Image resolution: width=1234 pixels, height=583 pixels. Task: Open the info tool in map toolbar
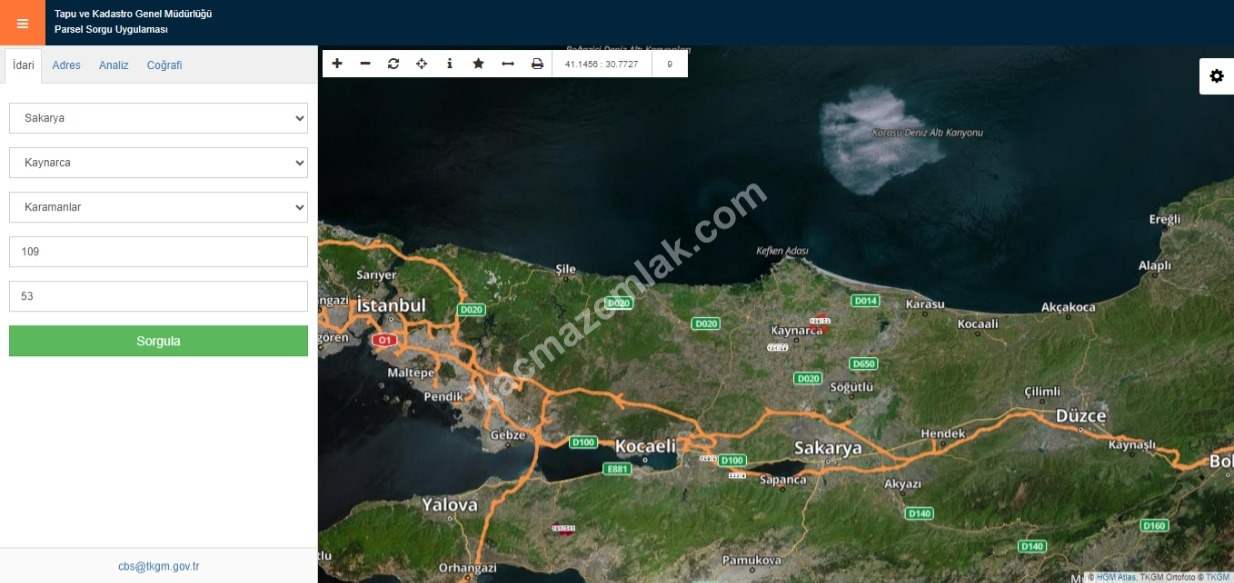[x=450, y=64]
